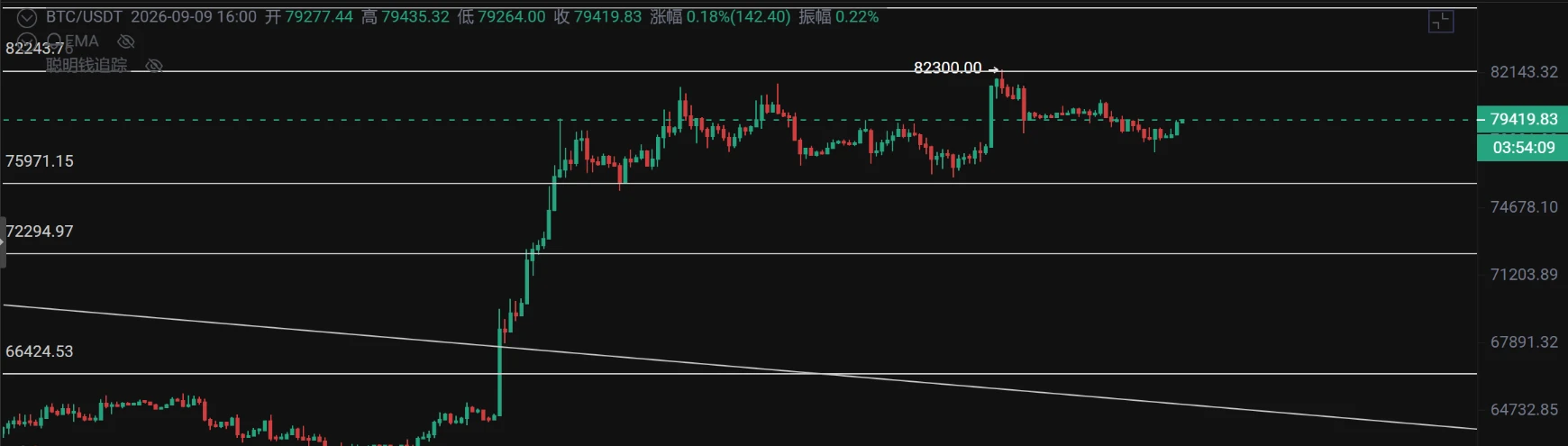This screenshot has height=446, width=1568.
Task: Click the current price tag 79419.83
Action: pyautogui.click(x=1523, y=119)
